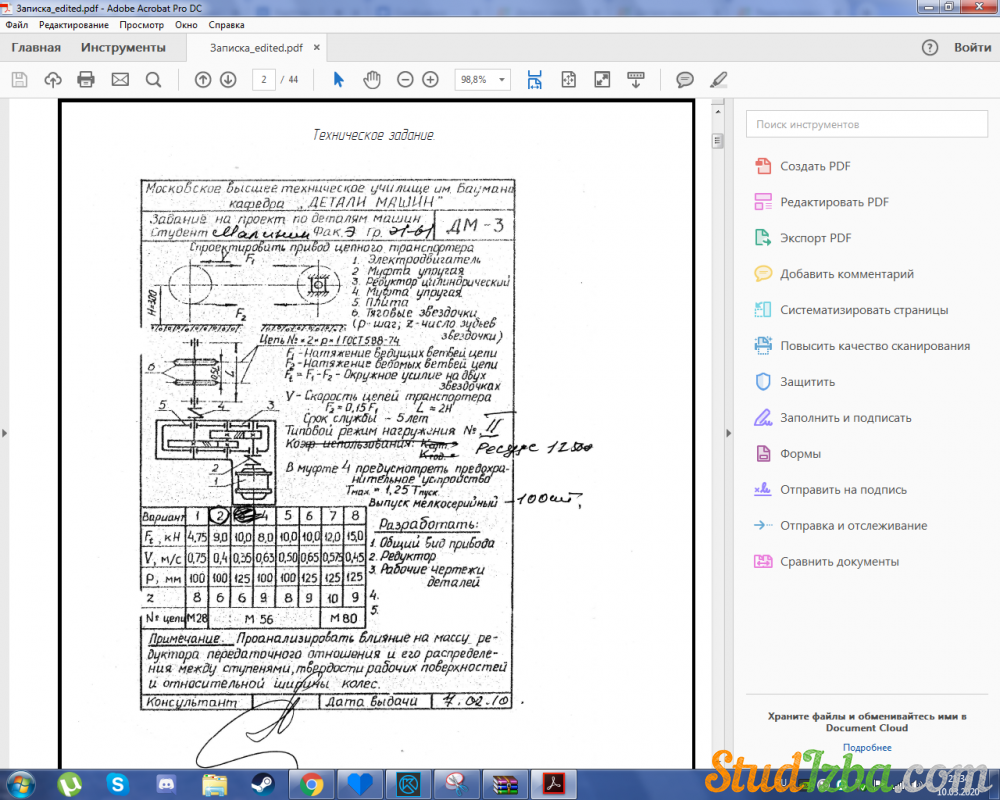Follow the Подробнее link
Screen dimensions: 1000x800
[866, 747]
